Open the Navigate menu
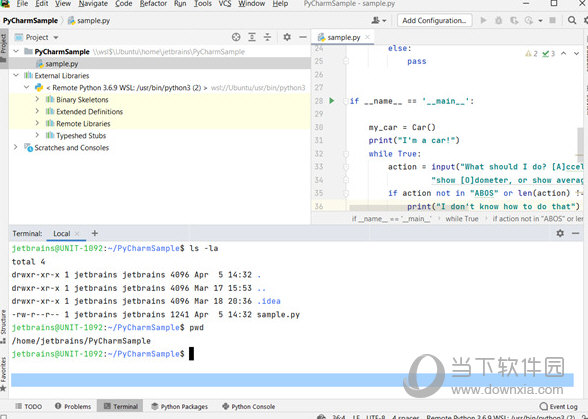This screenshot has height=419, width=588. [x=93, y=4]
